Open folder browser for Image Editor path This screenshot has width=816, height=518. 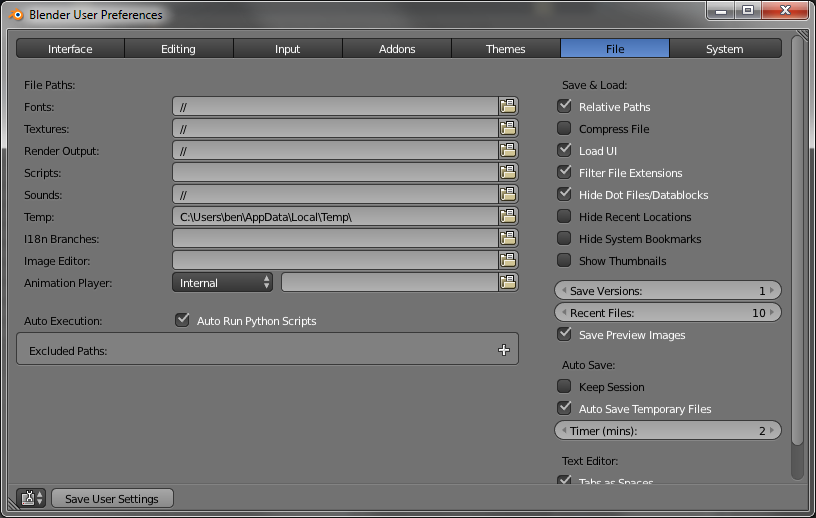point(508,260)
